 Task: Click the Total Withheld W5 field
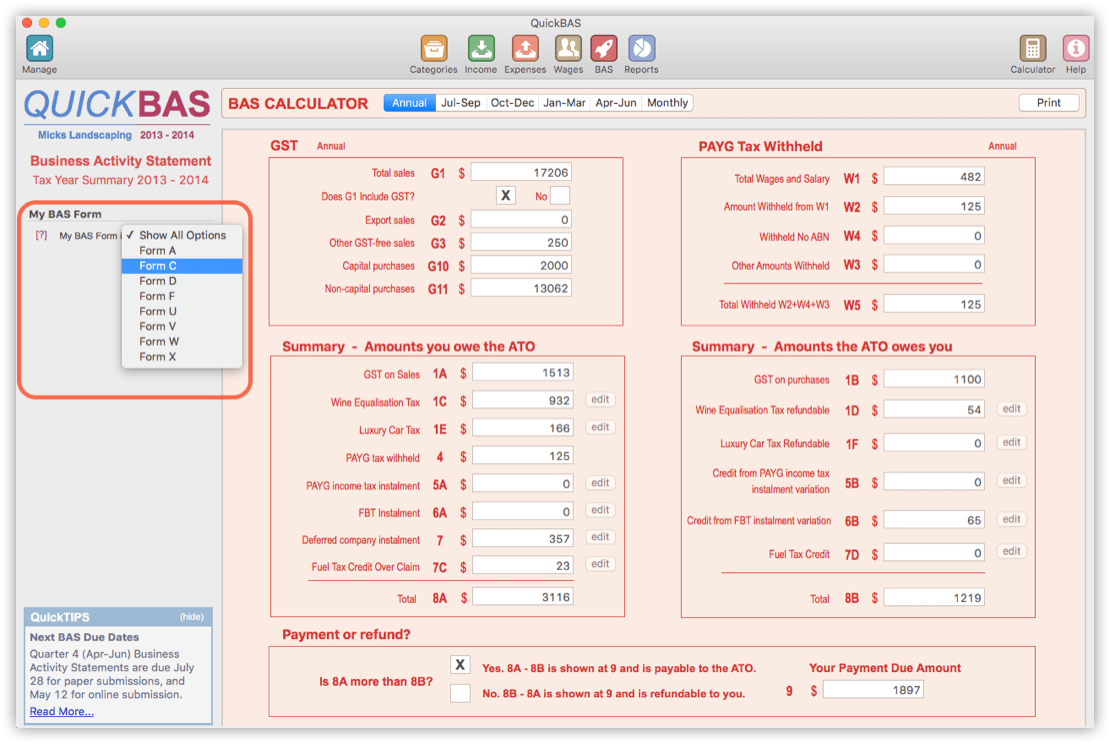(x=934, y=304)
